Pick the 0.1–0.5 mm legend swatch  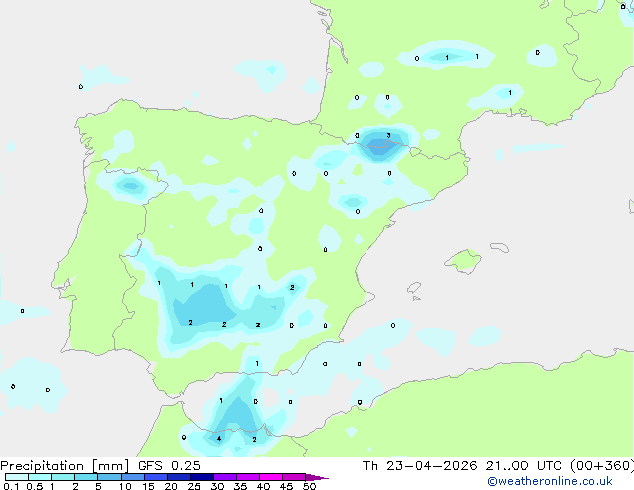pos(17,477)
